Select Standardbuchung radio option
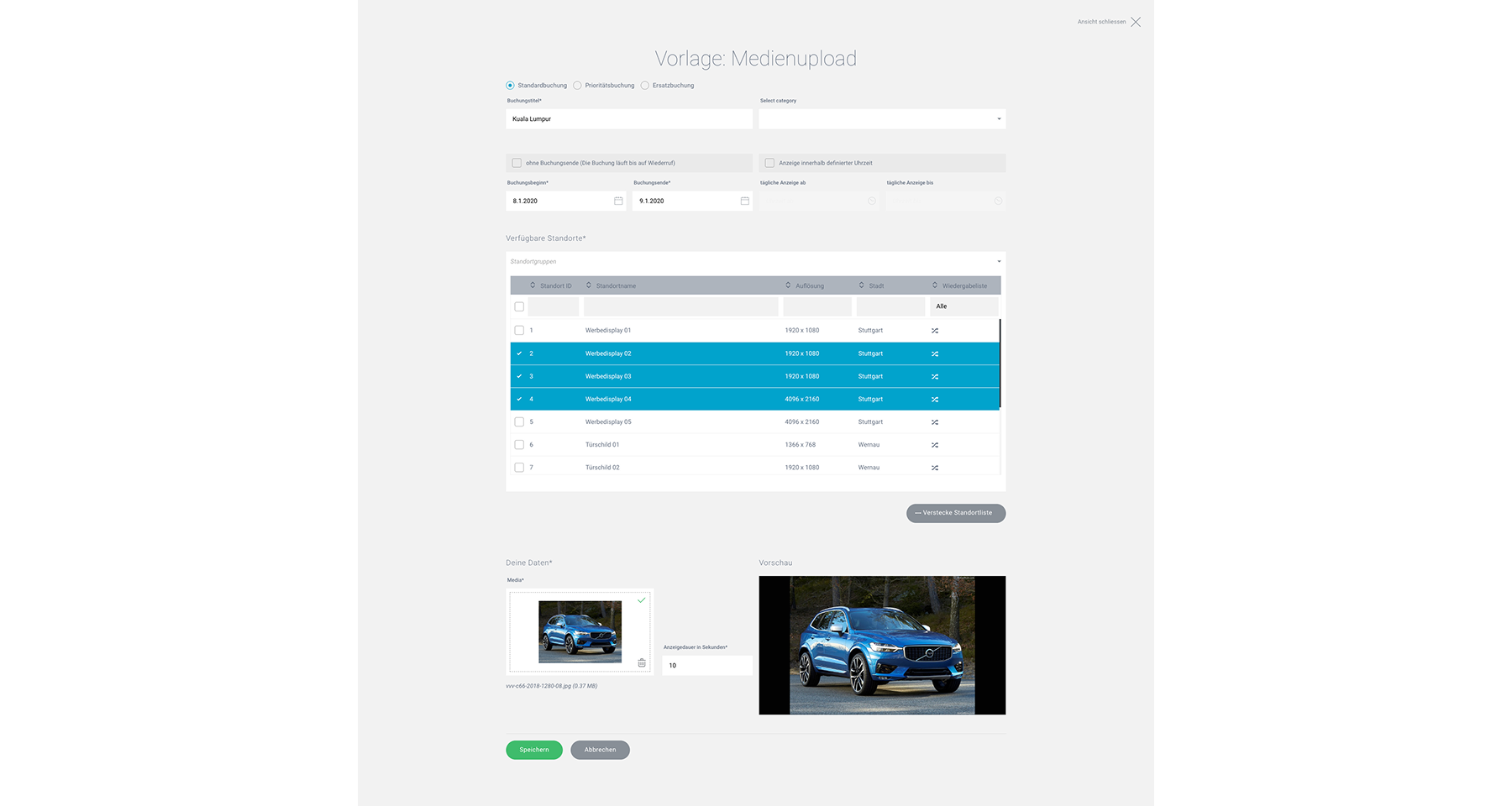Image resolution: width=1512 pixels, height=806 pixels. 510,86
